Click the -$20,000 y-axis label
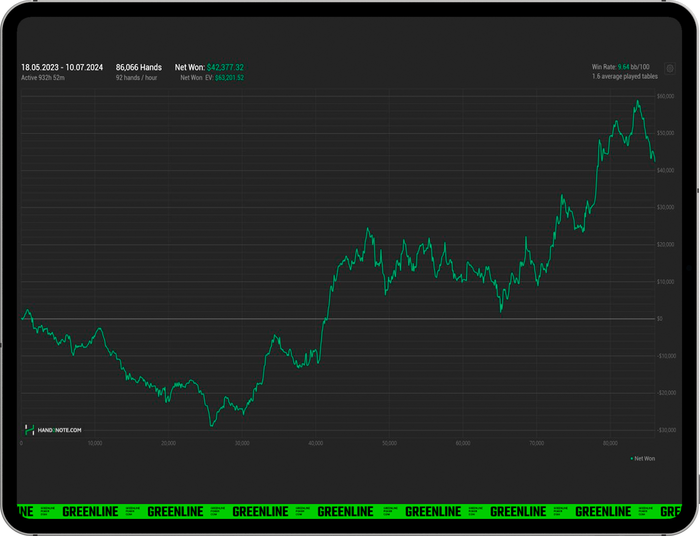Viewport: 700px width, 536px height. pyautogui.click(x=666, y=393)
